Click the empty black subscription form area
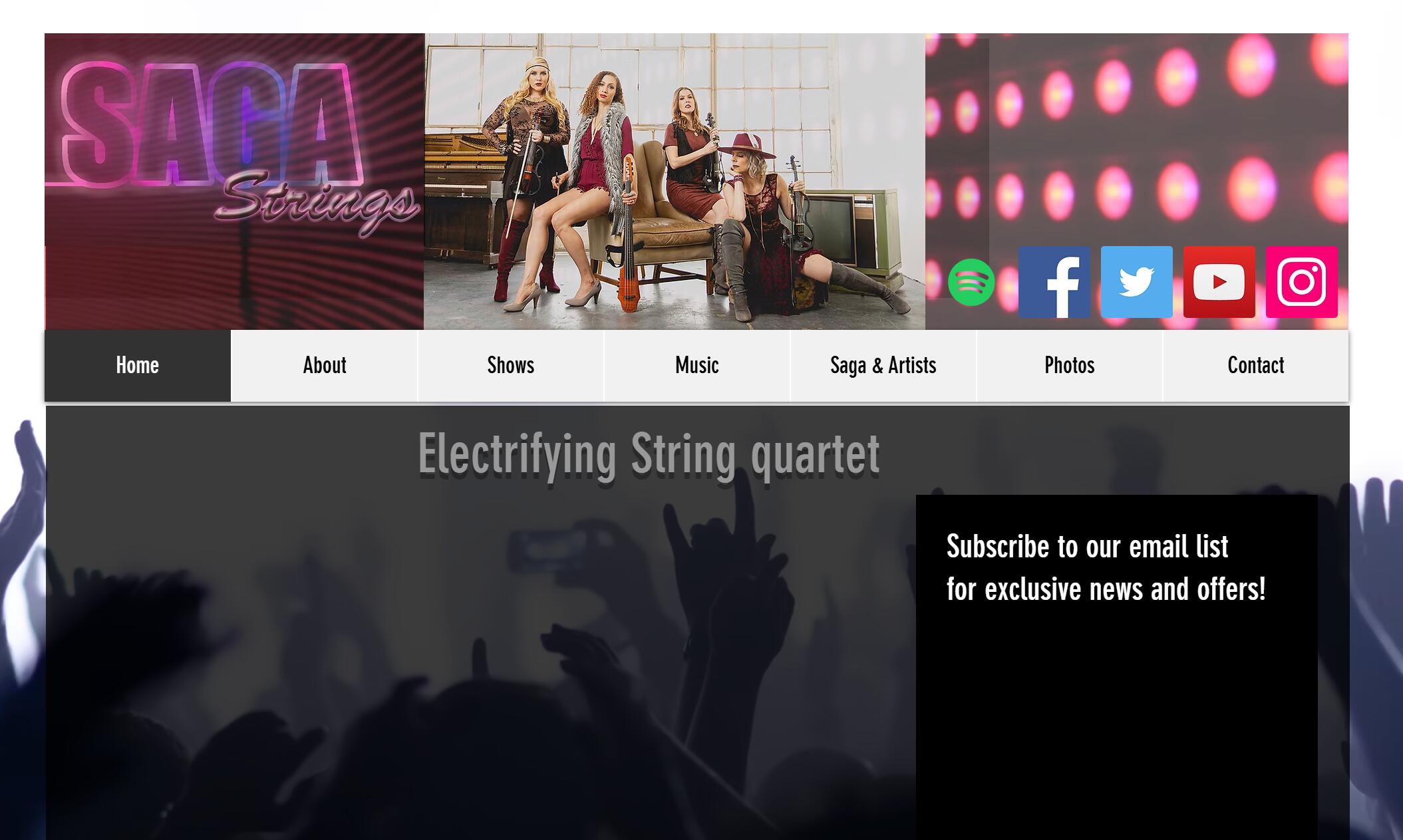The width and height of the screenshot is (1403, 840). coord(1116,725)
